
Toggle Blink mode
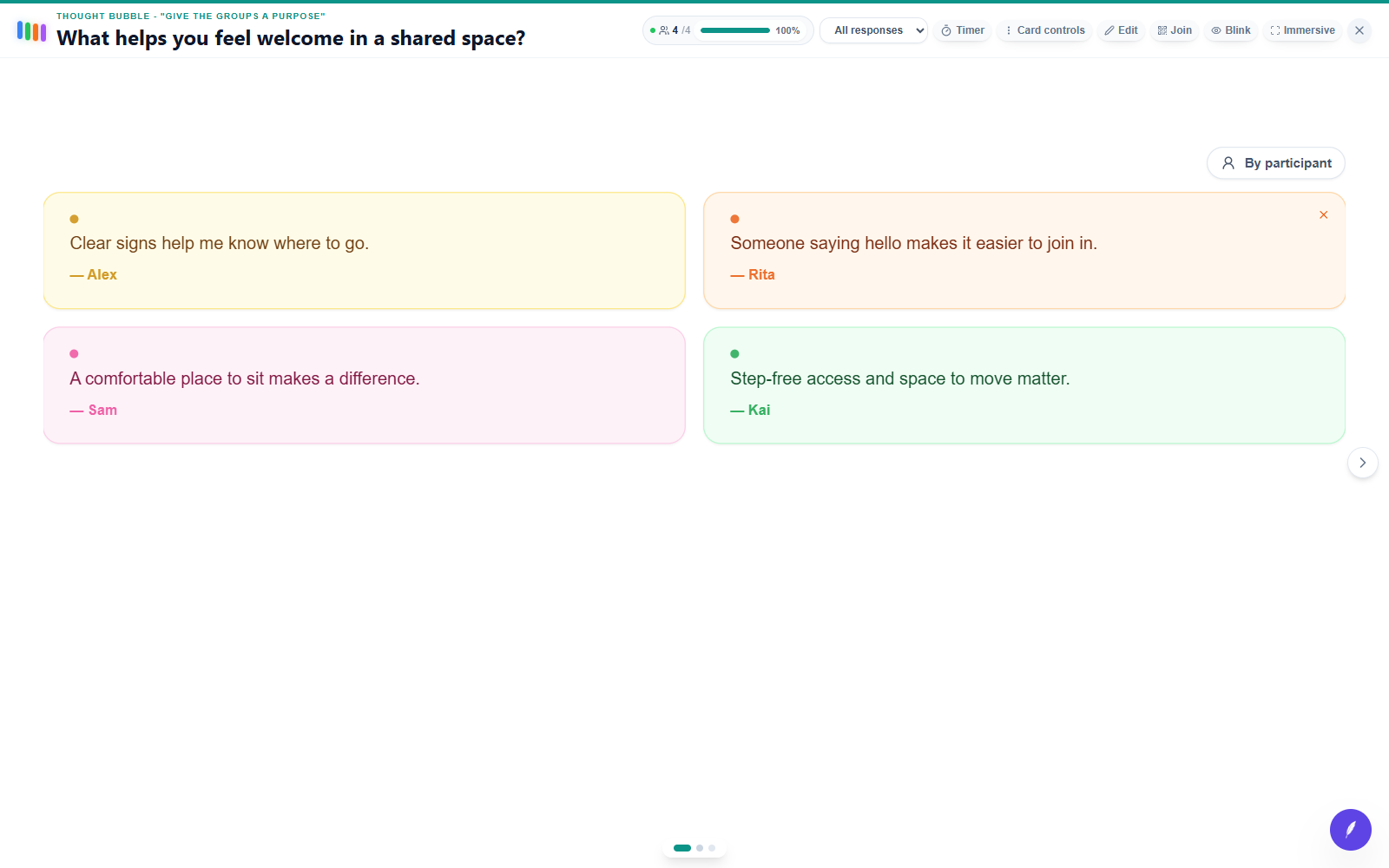pyautogui.click(x=1231, y=30)
